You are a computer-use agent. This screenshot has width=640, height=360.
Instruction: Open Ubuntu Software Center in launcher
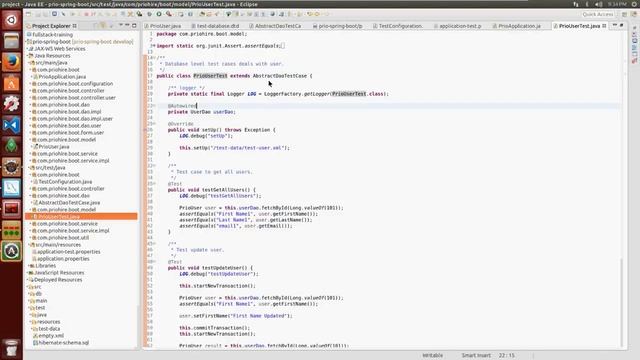11,83
